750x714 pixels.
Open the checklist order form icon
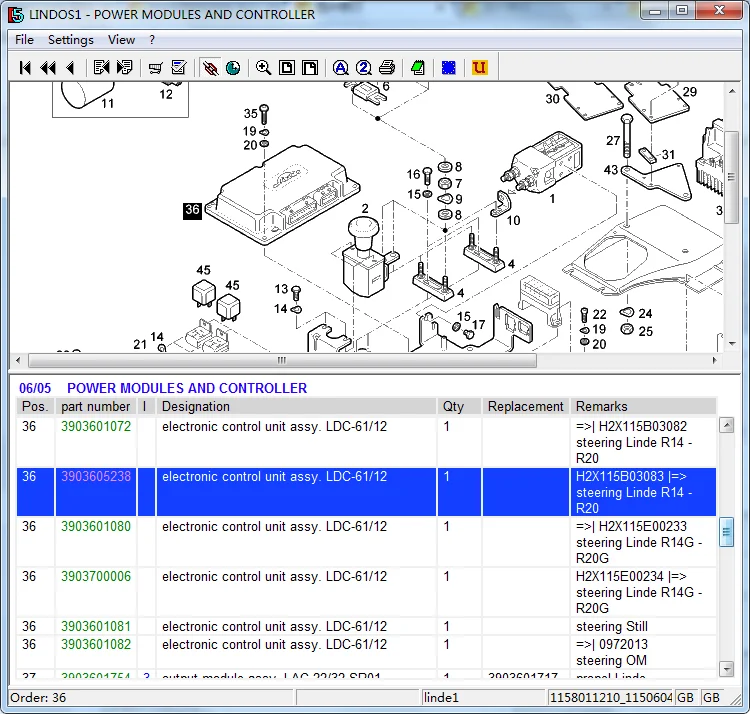179,68
